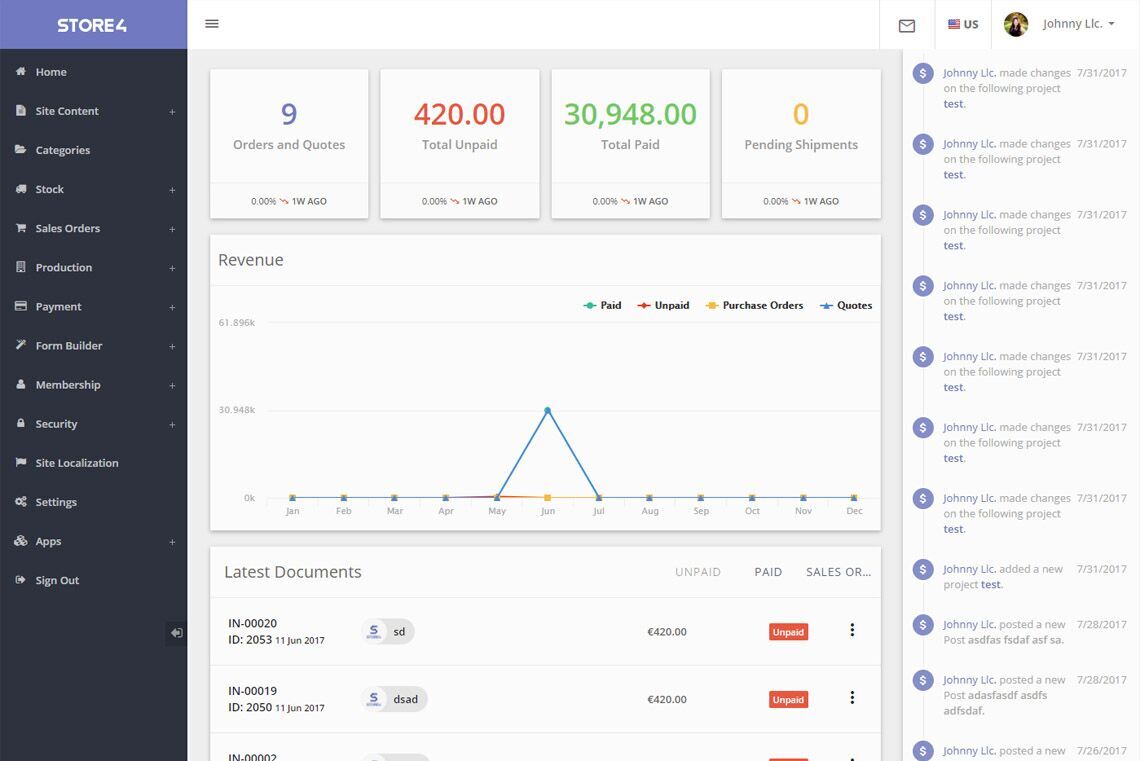This screenshot has height=761, width=1140.
Task: Click the Unpaid badge on IN-00019
Action: click(788, 700)
